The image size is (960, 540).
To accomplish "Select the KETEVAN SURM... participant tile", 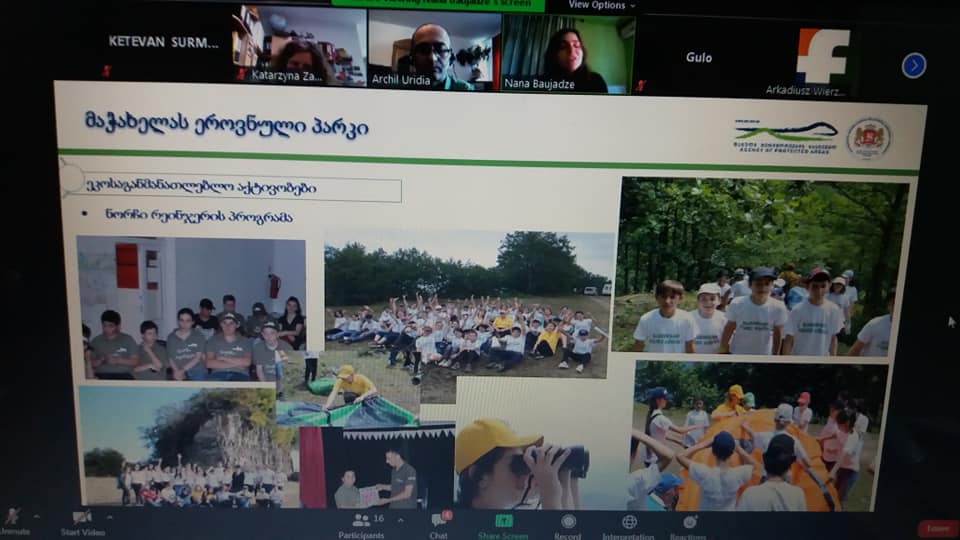I will (x=163, y=43).
